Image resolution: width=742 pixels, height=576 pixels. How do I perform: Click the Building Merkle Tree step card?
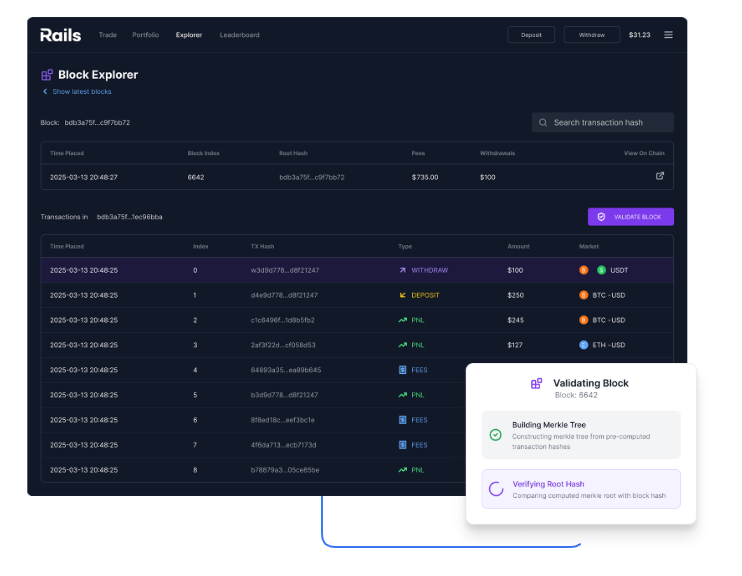581,435
